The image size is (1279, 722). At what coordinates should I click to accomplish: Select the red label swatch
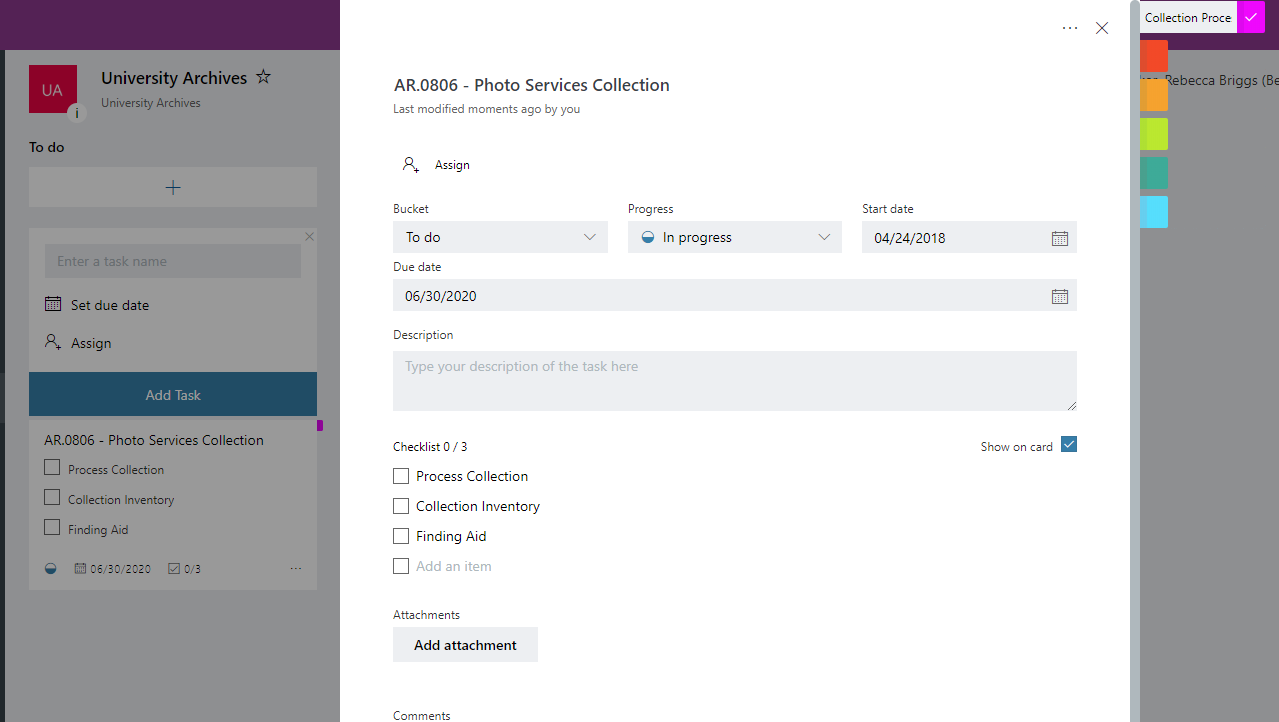1152,56
